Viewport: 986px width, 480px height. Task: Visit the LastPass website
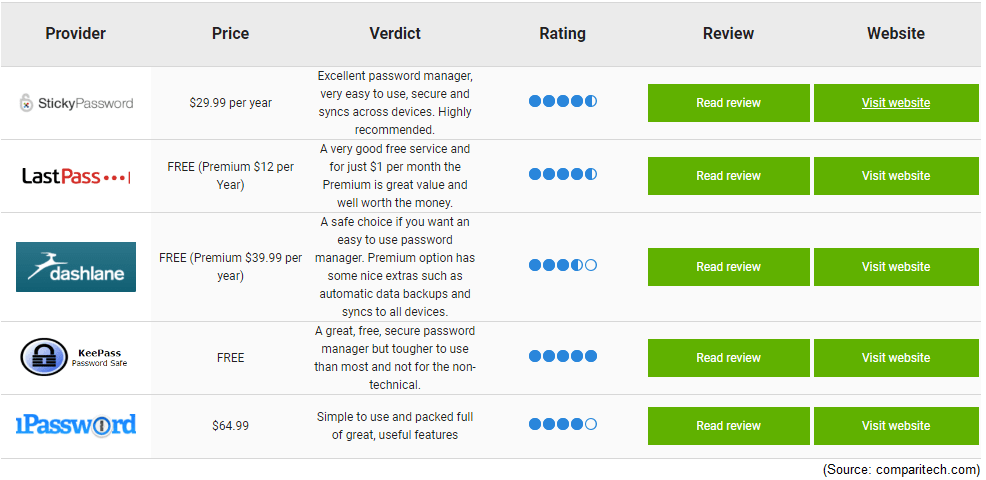click(x=896, y=176)
